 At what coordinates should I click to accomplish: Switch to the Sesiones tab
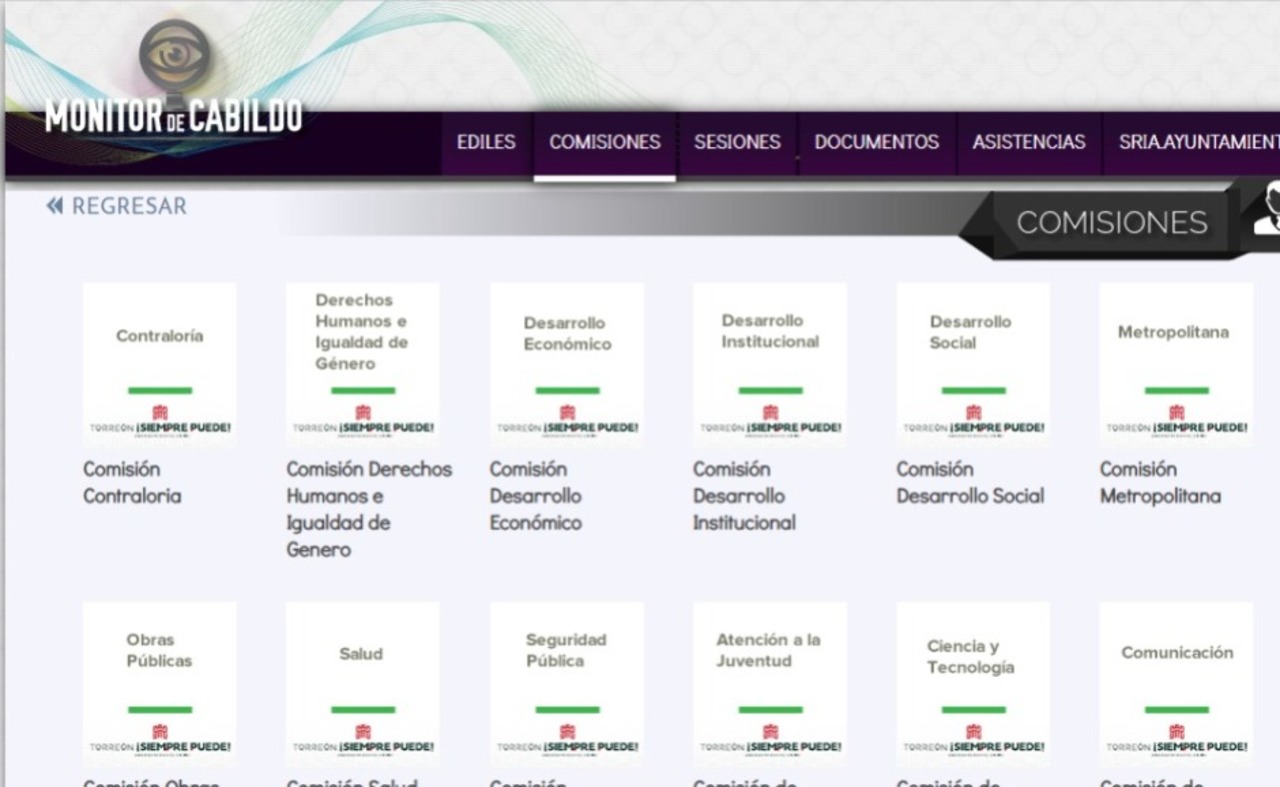[737, 142]
